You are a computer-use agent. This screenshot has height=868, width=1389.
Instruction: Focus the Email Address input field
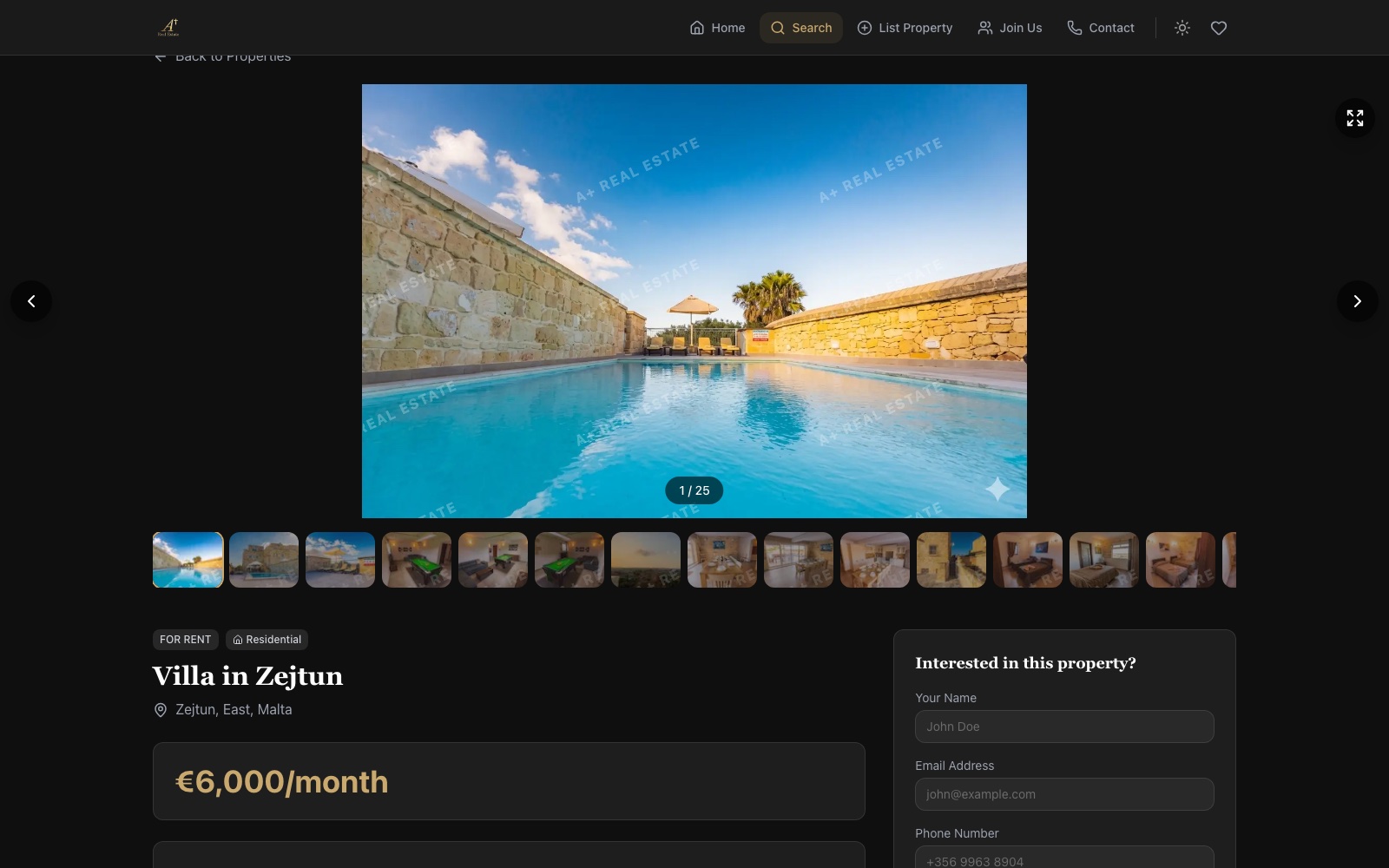click(1064, 794)
